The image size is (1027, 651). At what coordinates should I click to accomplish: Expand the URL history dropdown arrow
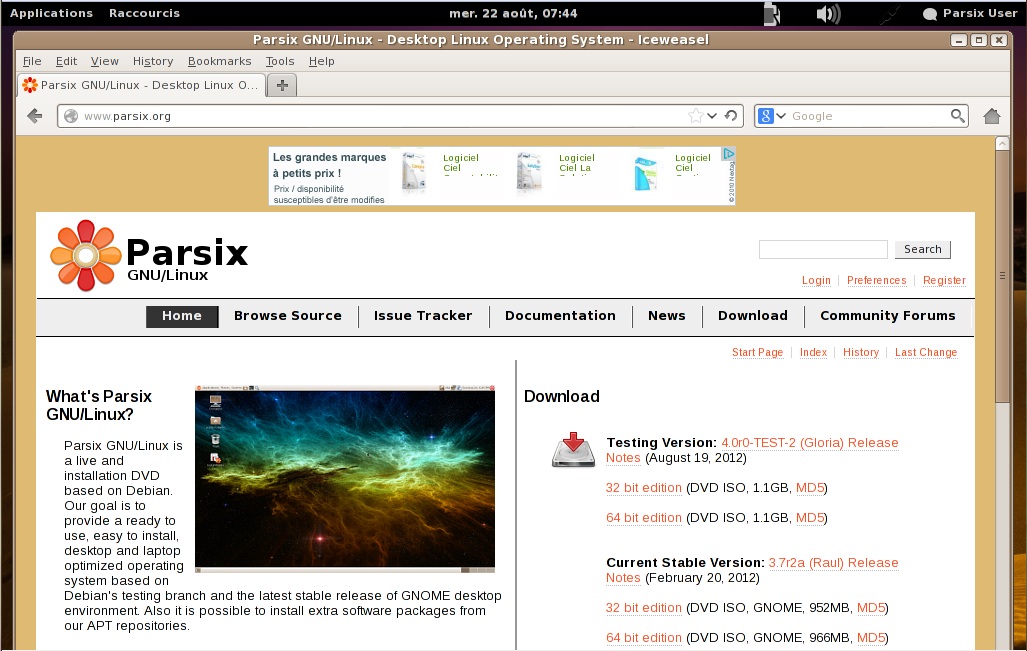pyautogui.click(x=712, y=116)
